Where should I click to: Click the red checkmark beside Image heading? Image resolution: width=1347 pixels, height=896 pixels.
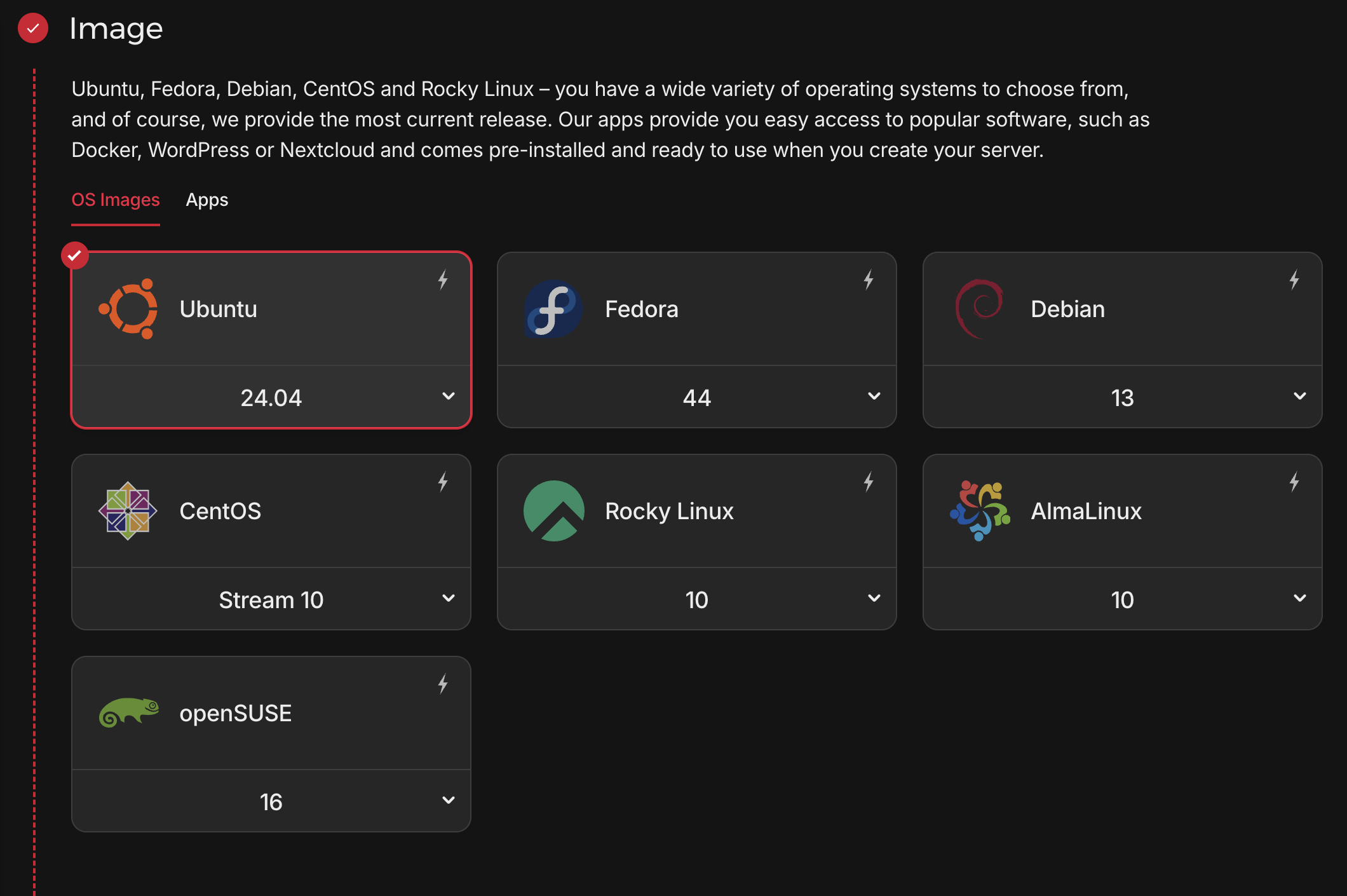point(33,28)
